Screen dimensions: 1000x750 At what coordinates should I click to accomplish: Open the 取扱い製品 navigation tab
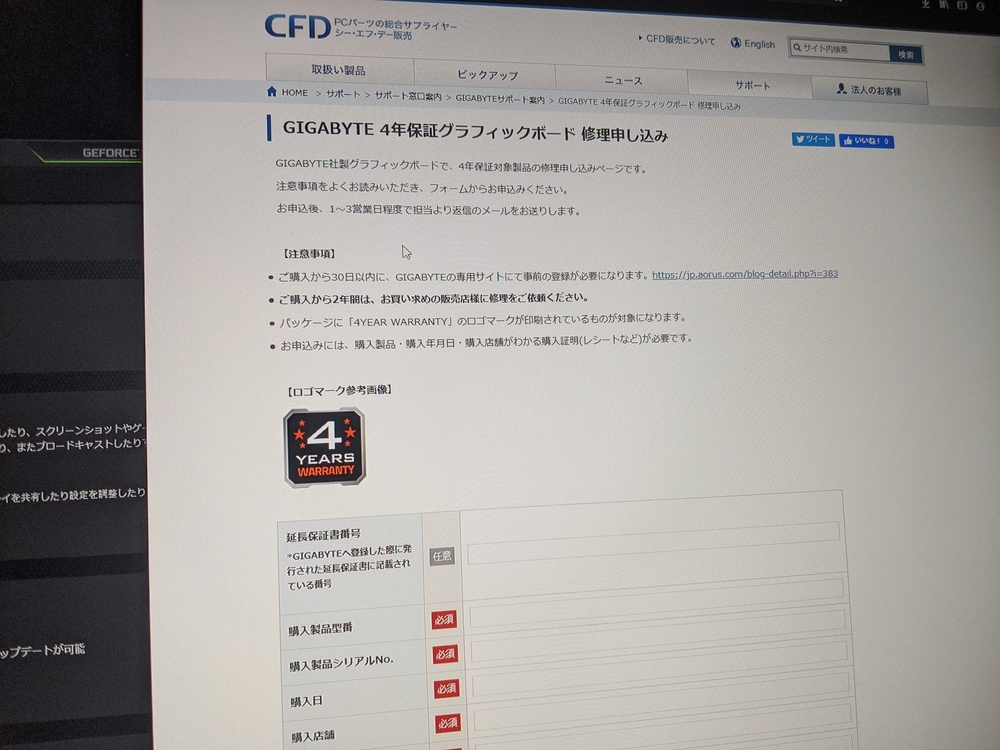click(339, 69)
